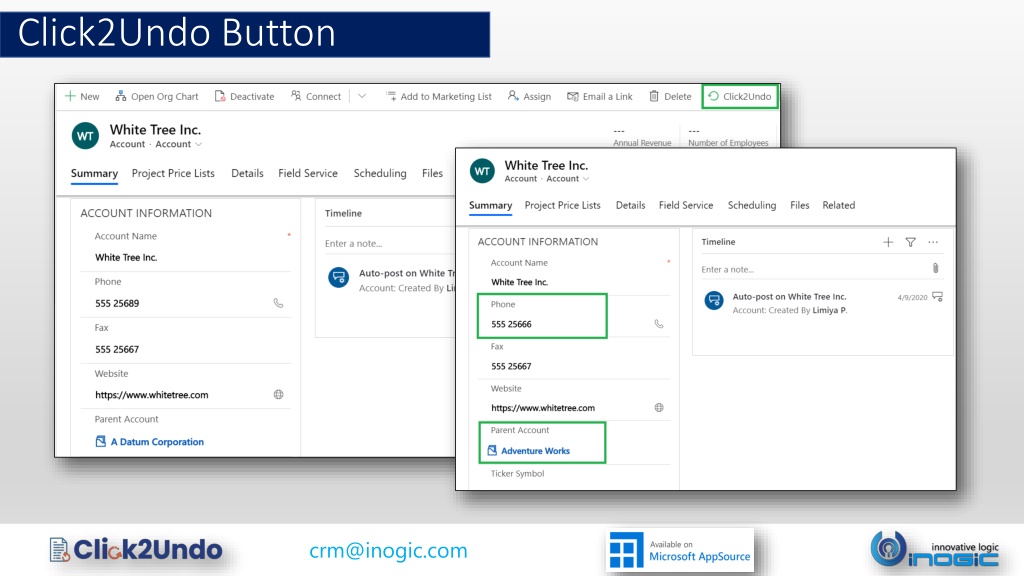The height and width of the screenshot is (576, 1024).
Task: Click the Number of Employees header field
Action: tap(728, 137)
